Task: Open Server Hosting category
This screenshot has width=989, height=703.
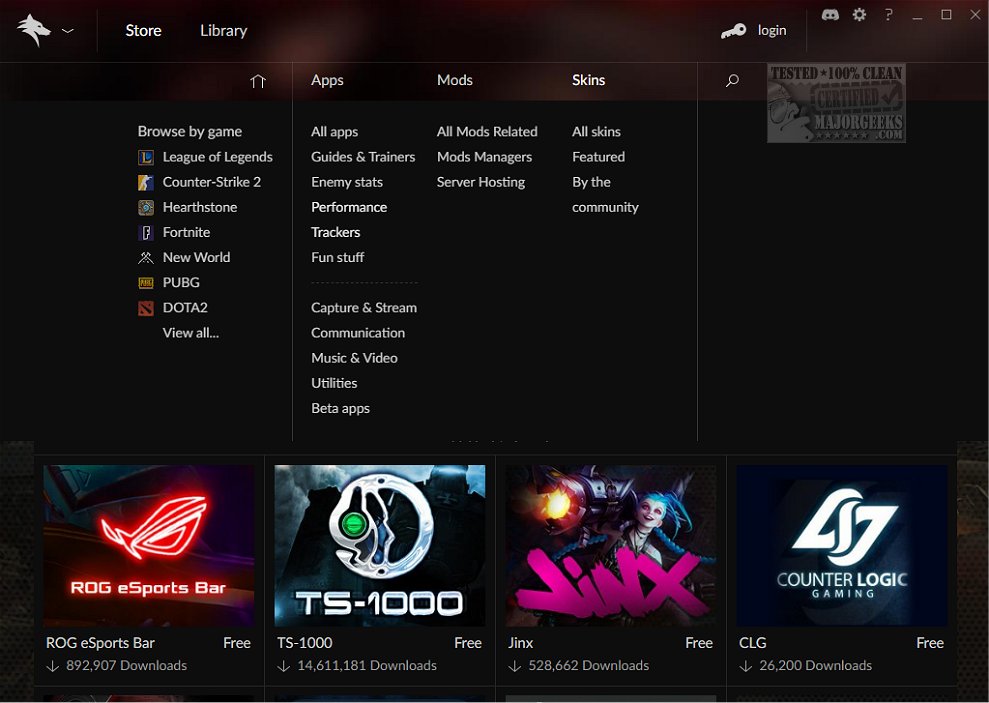Action: (x=481, y=182)
